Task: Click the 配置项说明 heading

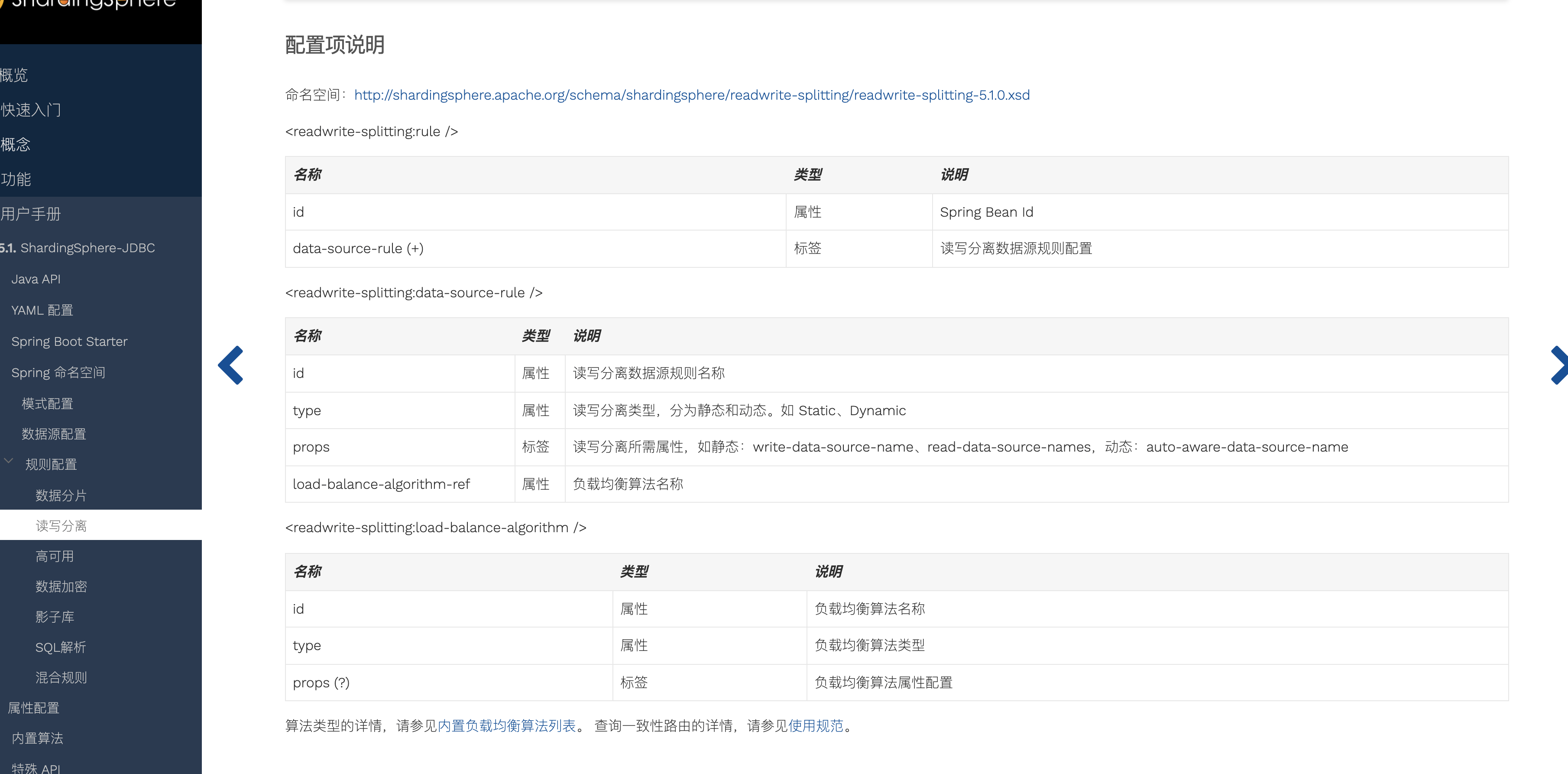Action: (x=335, y=45)
